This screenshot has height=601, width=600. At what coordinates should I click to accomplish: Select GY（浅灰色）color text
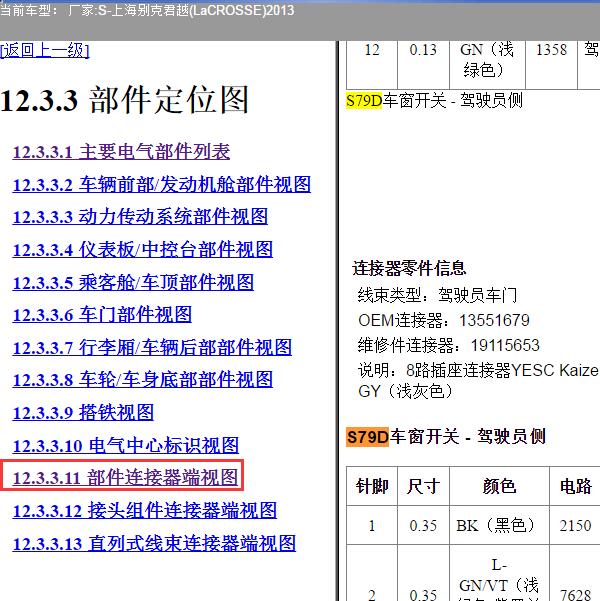(x=406, y=391)
